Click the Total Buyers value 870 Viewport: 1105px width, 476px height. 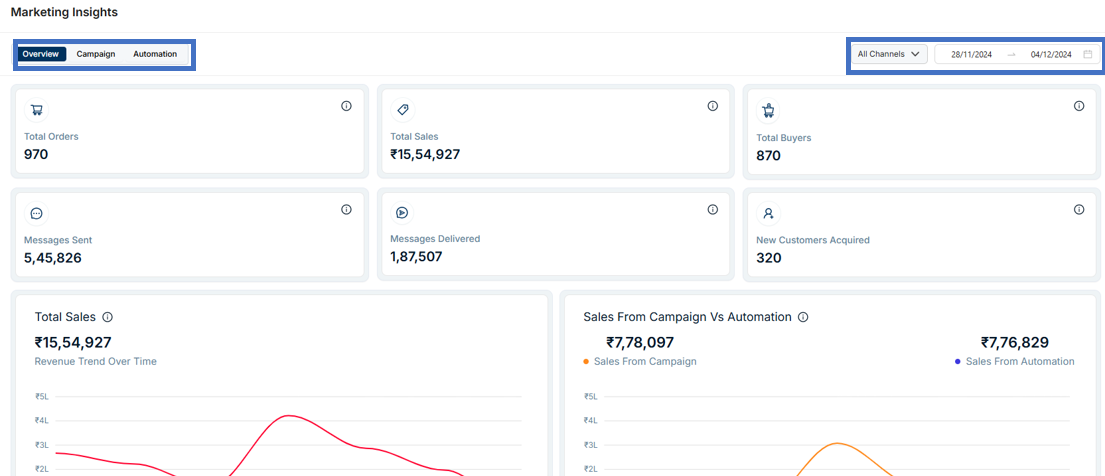pyautogui.click(x=768, y=156)
